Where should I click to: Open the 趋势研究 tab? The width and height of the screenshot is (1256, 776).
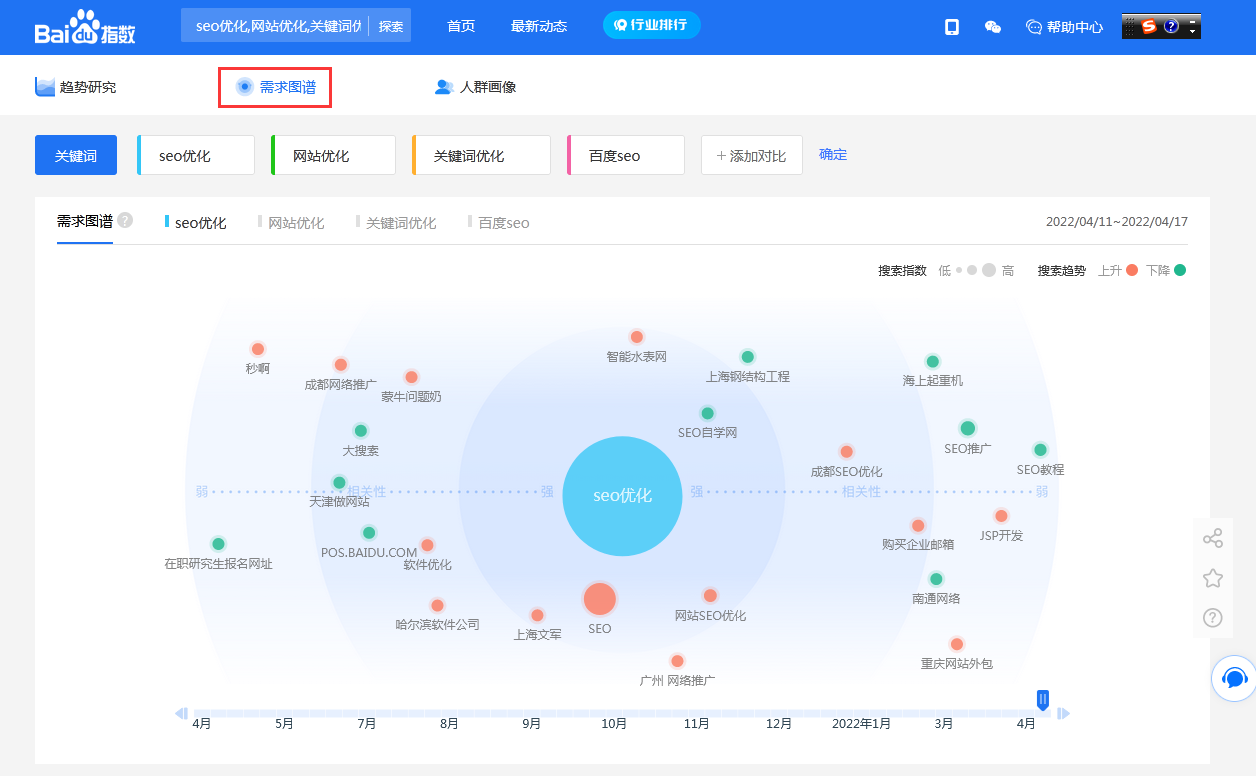[76, 87]
